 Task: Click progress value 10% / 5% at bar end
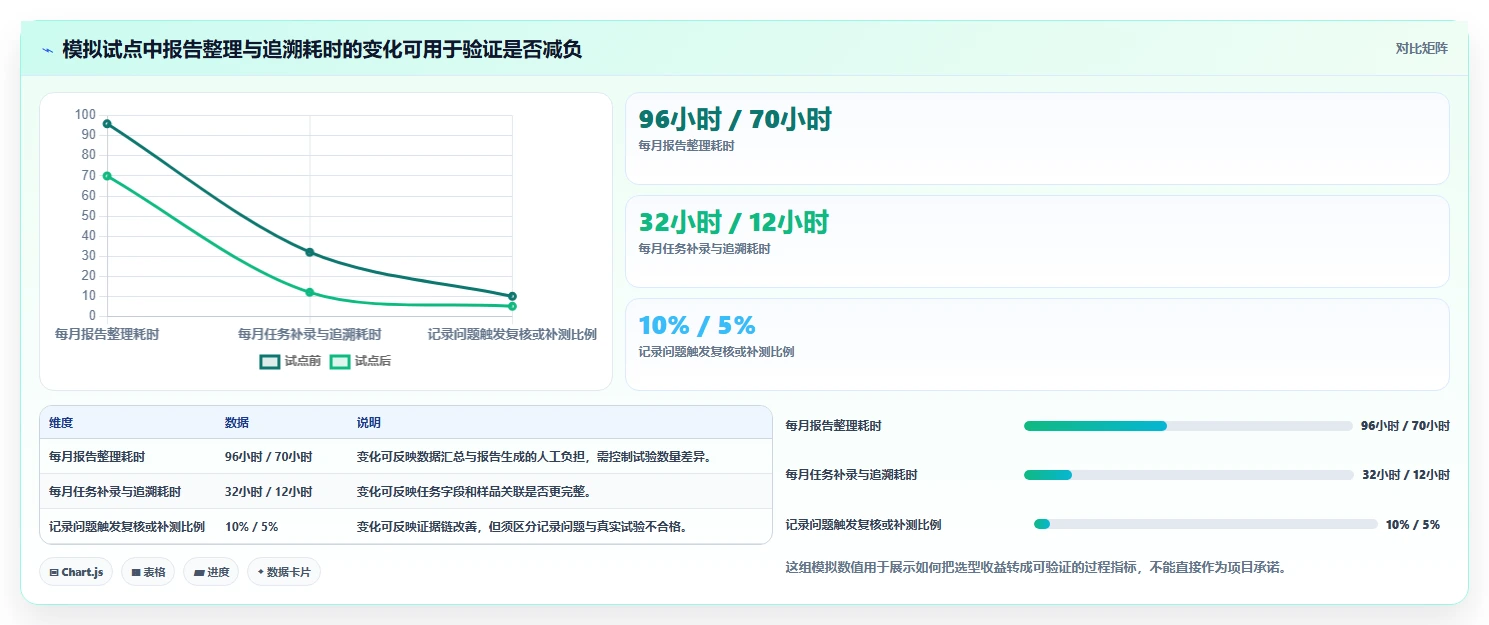1413,524
